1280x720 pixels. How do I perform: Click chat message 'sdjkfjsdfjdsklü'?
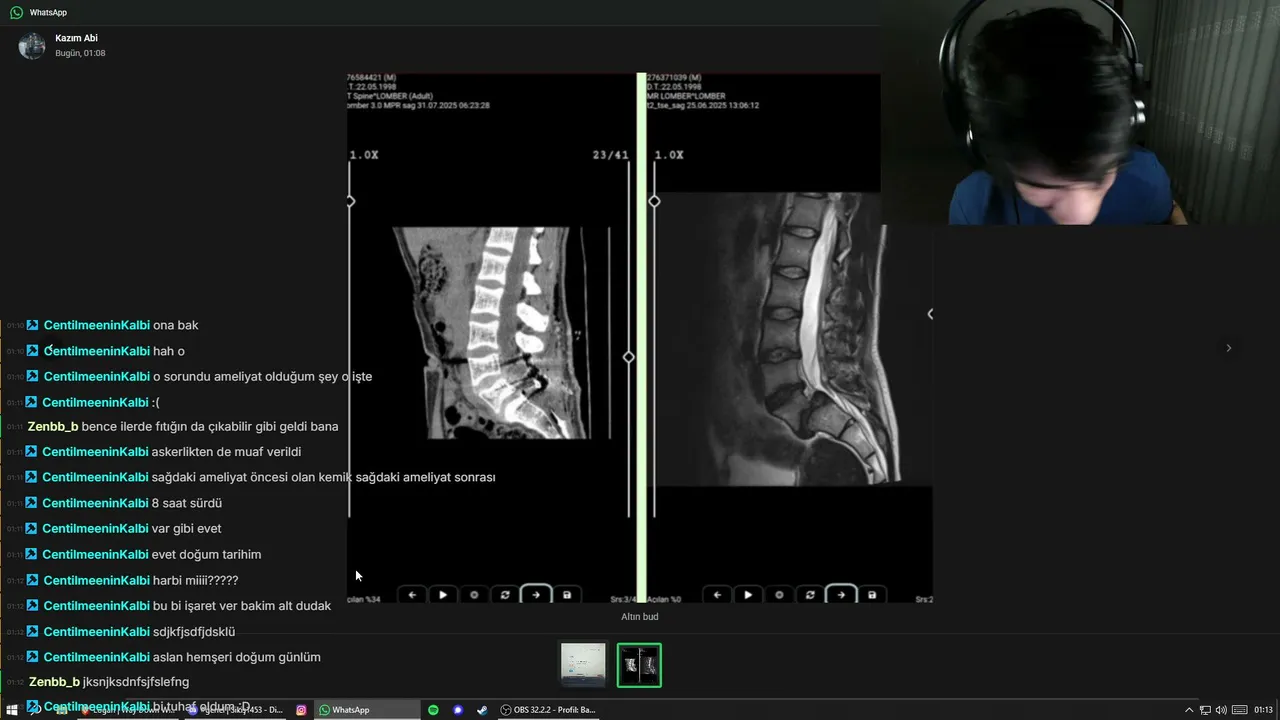pos(193,631)
